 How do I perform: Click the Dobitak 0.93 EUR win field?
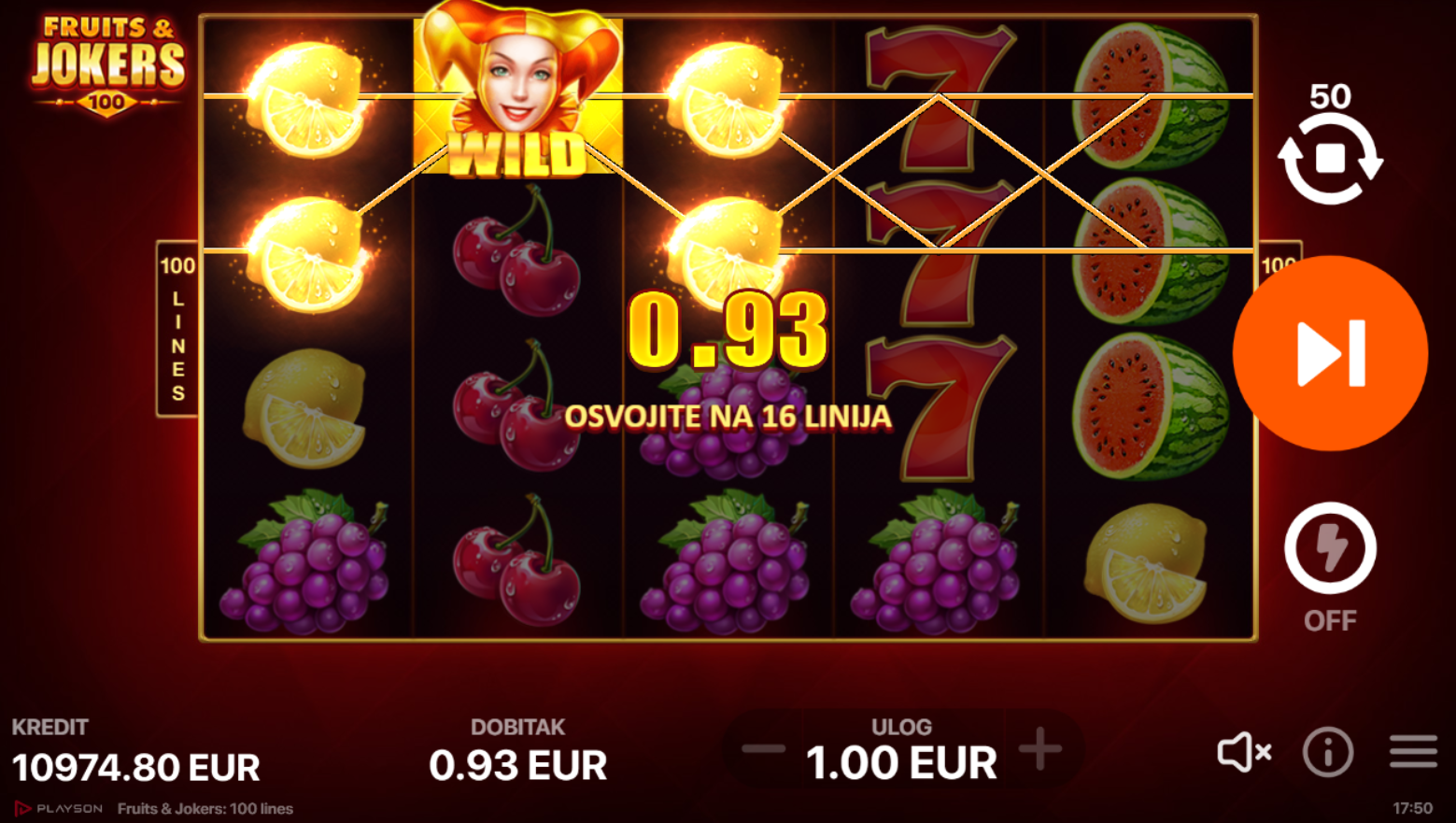tap(518, 753)
